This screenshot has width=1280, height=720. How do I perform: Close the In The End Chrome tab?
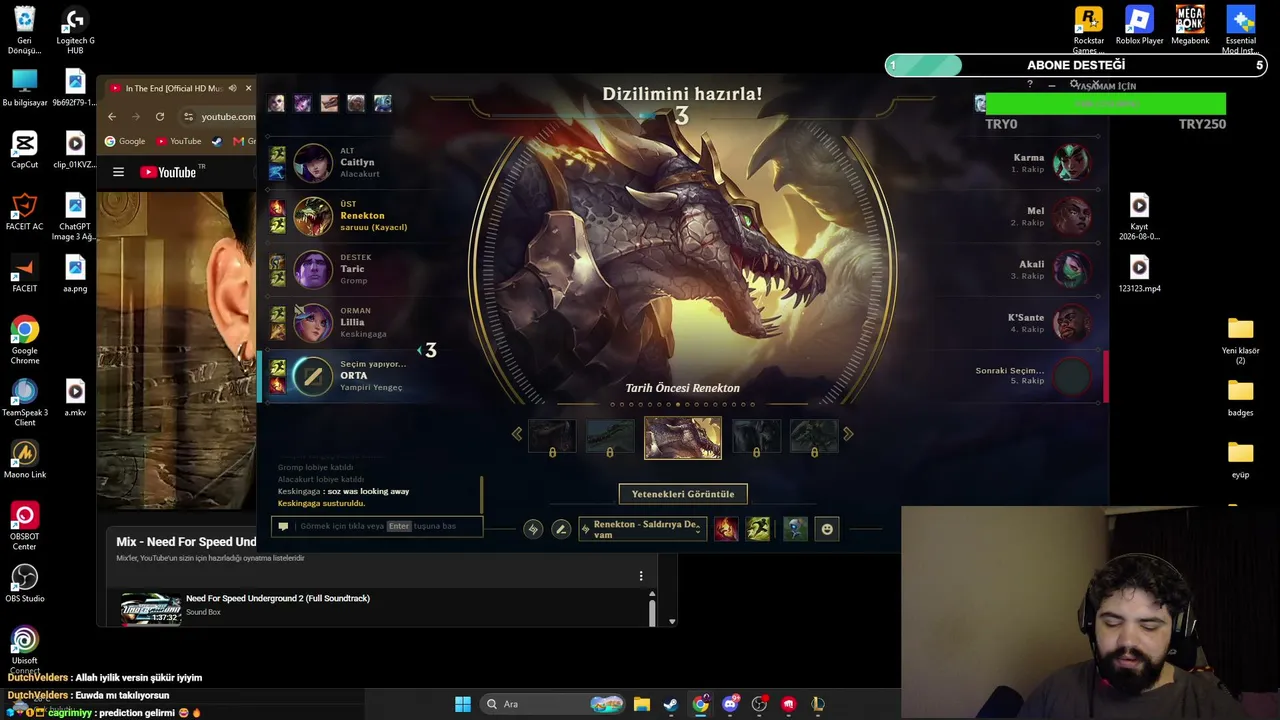pyautogui.click(x=248, y=88)
